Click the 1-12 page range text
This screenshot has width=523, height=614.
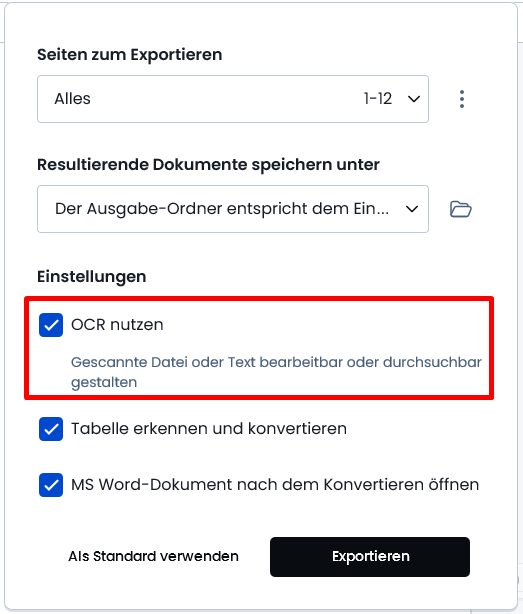point(378,99)
